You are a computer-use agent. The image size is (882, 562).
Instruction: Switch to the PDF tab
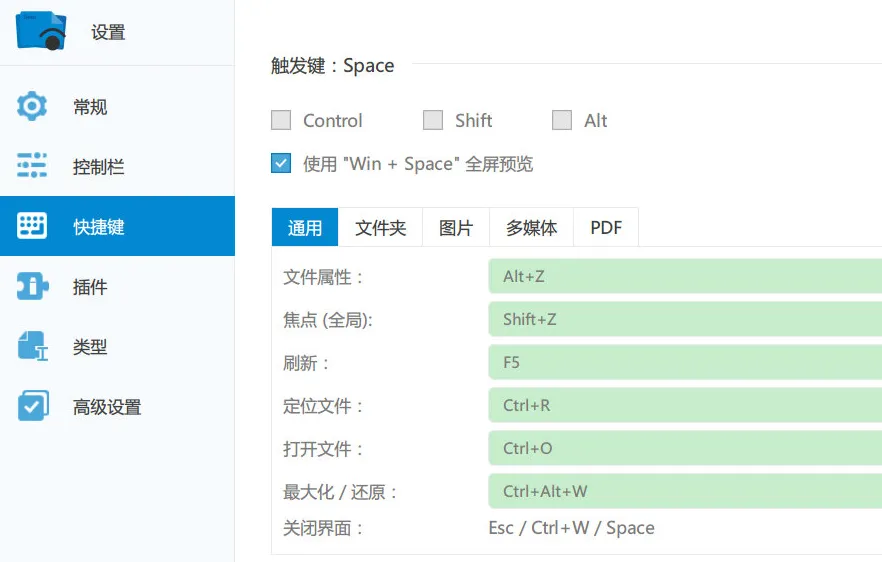click(x=606, y=228)
